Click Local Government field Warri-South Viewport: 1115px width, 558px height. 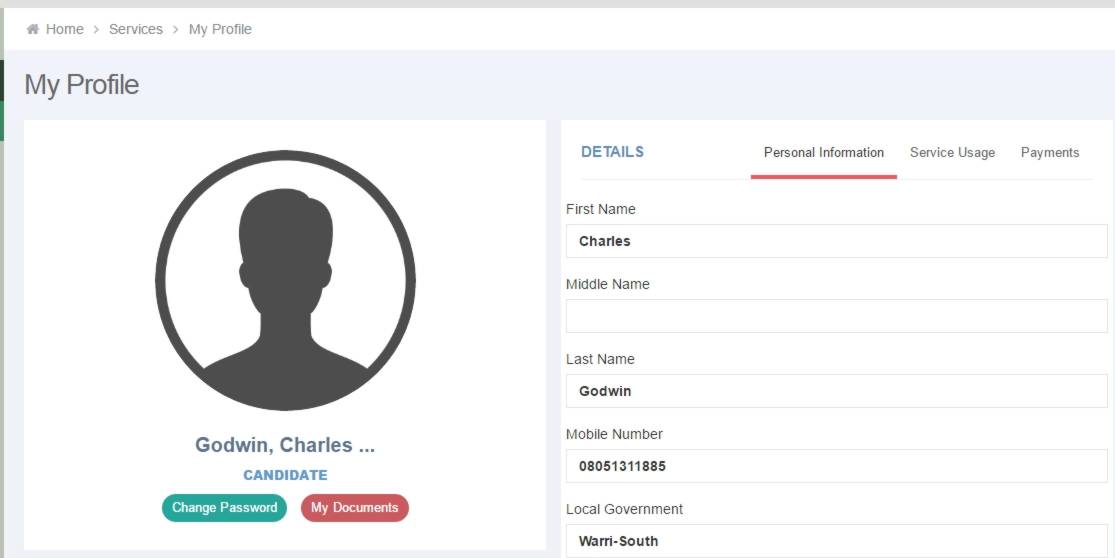point(836,541)
